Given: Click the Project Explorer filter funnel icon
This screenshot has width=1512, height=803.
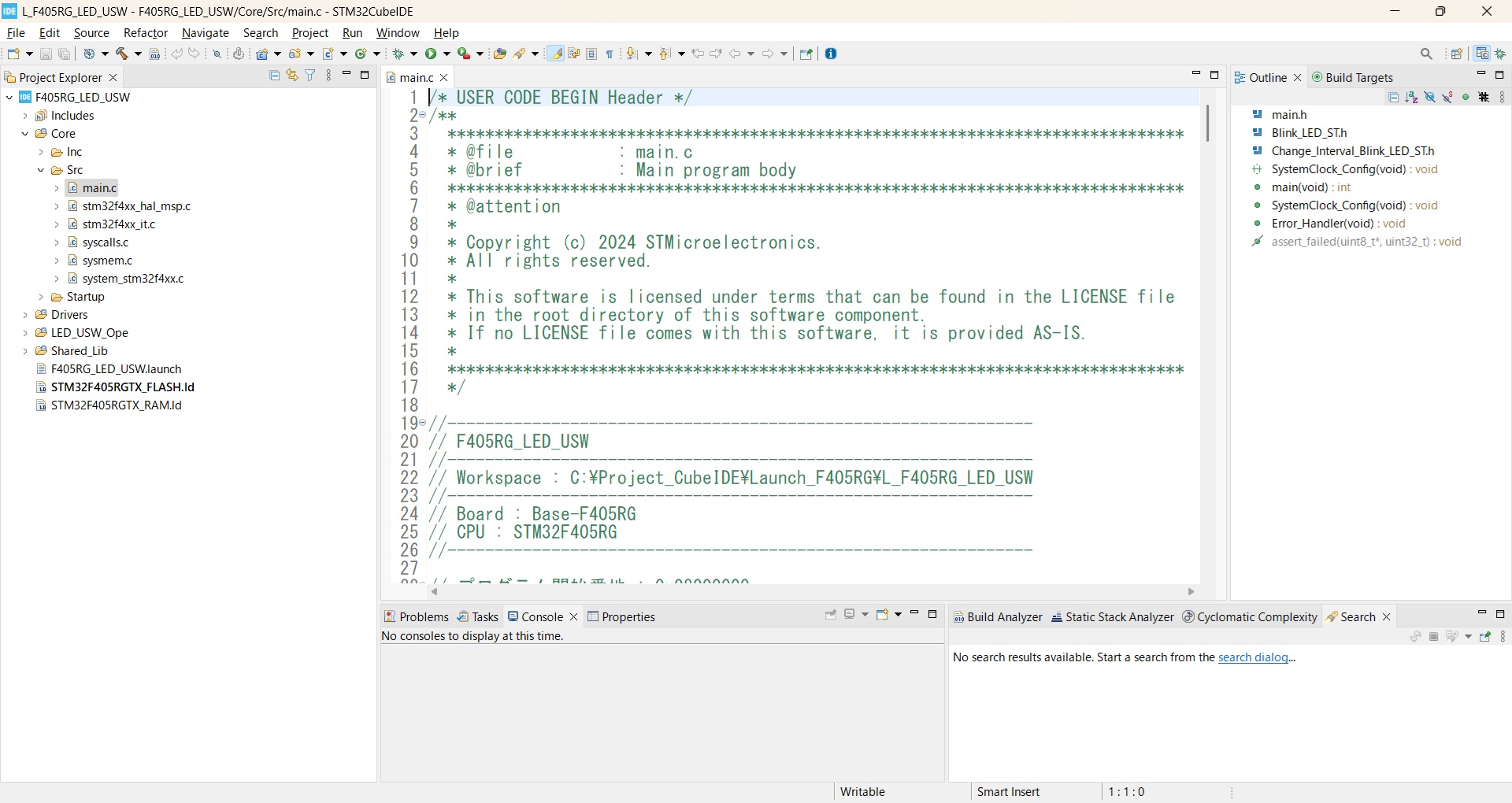Looking at the screenshot, I should pos(310,76).
